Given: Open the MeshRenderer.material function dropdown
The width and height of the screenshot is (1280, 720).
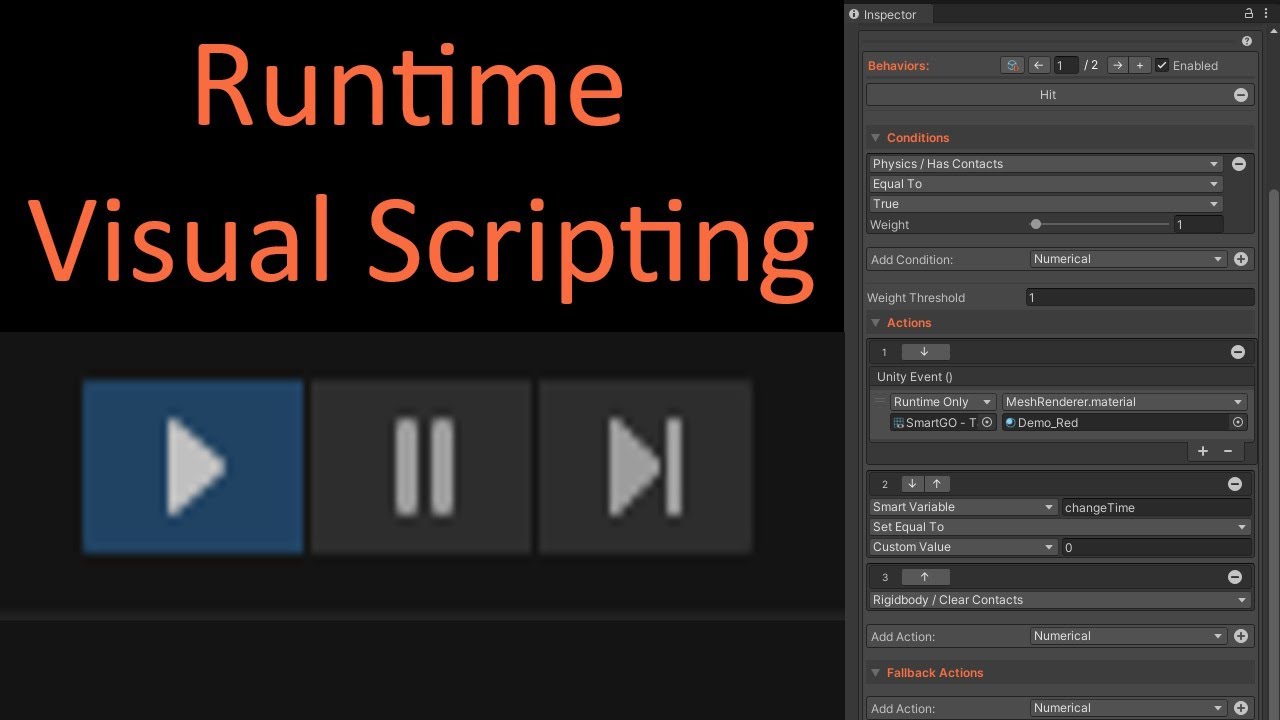Looking at the screenshot, I should (1124, 402).
